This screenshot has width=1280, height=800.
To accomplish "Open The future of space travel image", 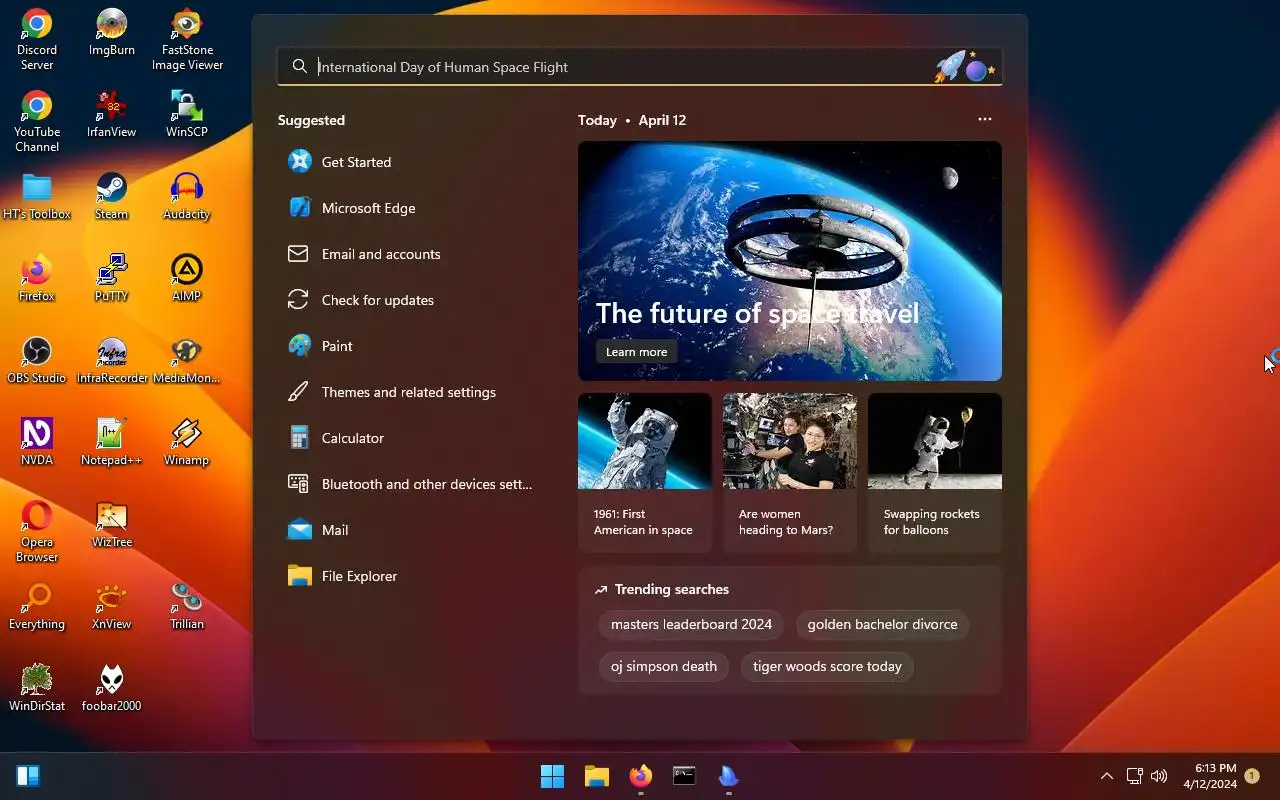I will [x=790, y=261].
